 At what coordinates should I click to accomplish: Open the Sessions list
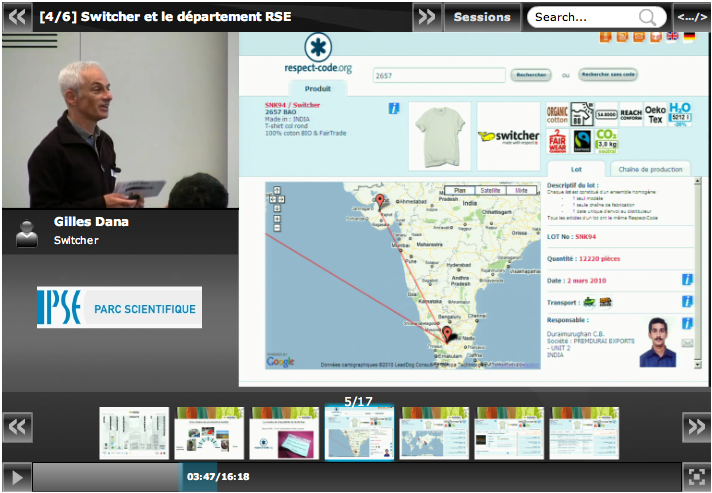pos(482,17)
